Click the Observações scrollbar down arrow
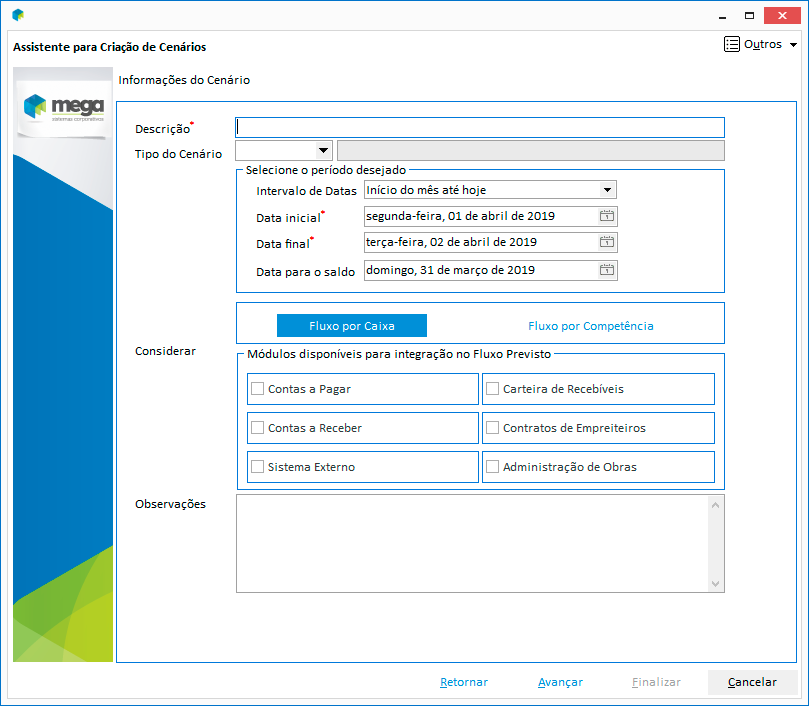 pyautogui.click(x=716, y=583)
